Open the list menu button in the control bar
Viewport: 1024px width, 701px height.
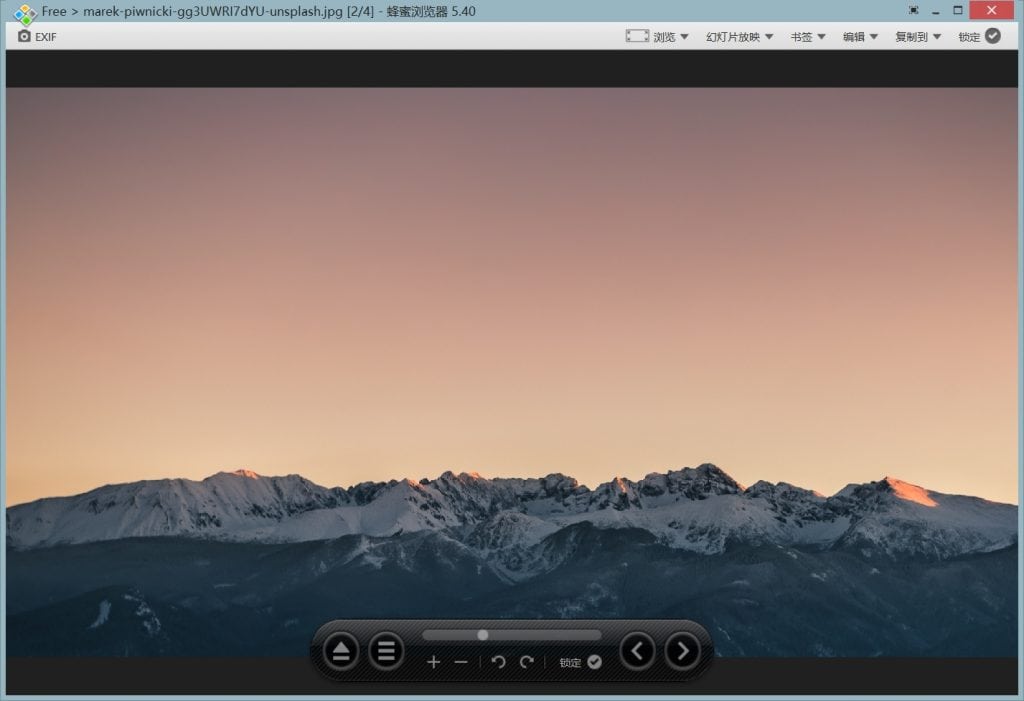click(386, 652)
